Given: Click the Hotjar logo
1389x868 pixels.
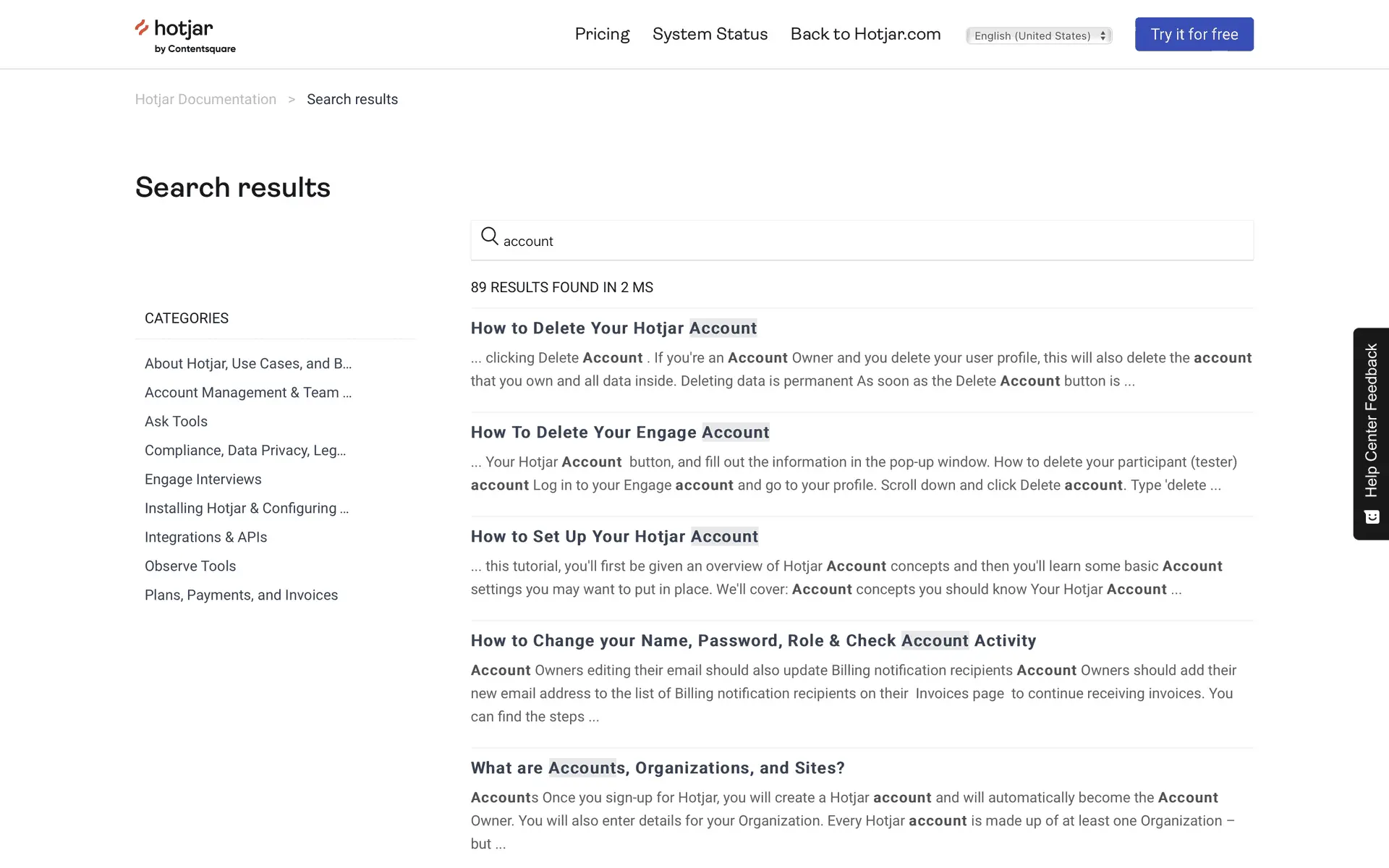Looking at the screenshot, I should click(x=185, y=35).
